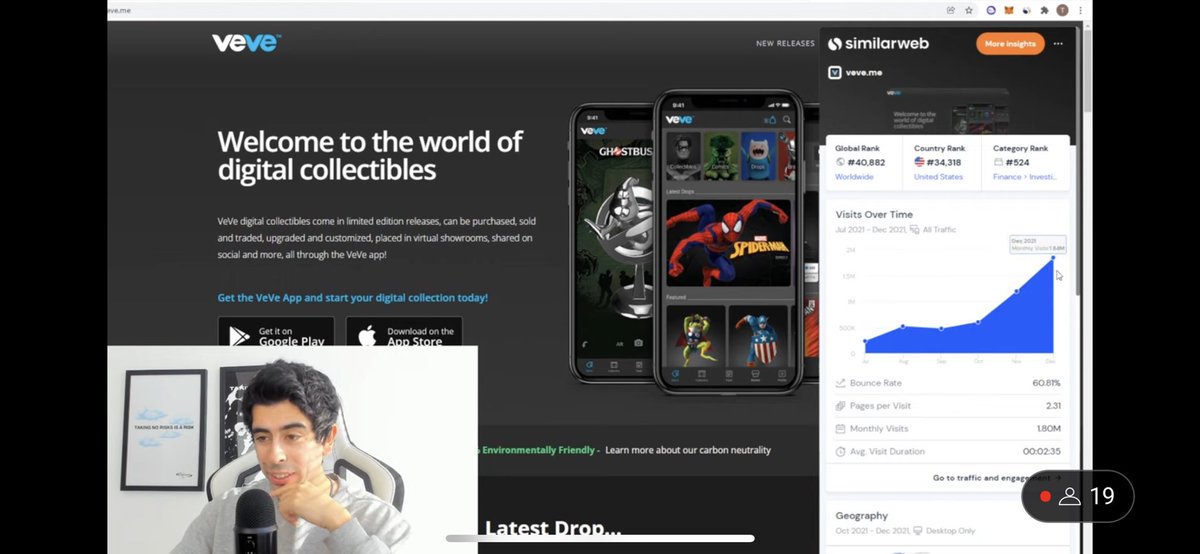Image resolution: width=1200 pixels, height=554 pixels.
Task: Select the Aug data point on visits chart
Action: pos(903,326)
